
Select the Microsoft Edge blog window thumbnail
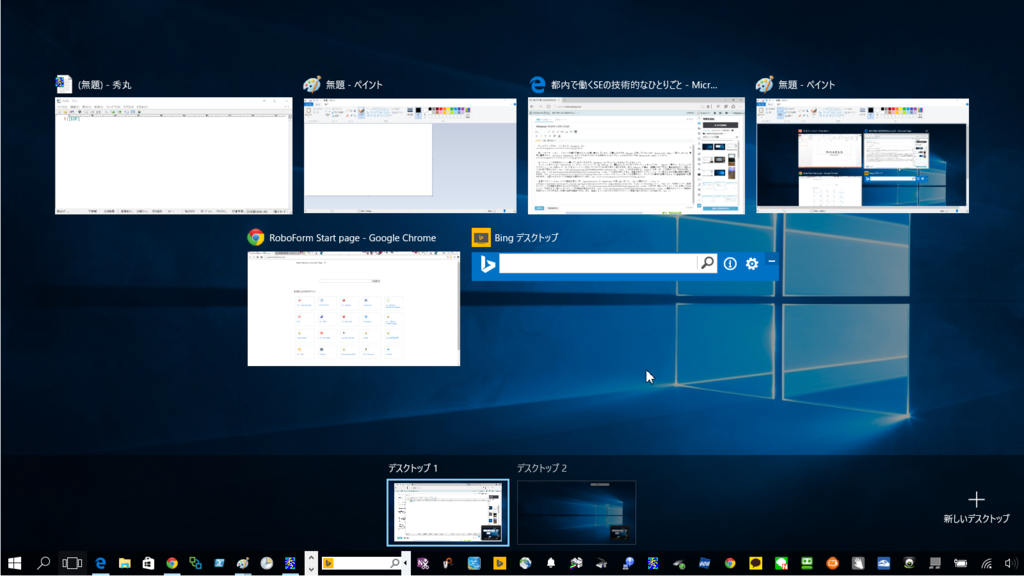click(x=636, y=156)
